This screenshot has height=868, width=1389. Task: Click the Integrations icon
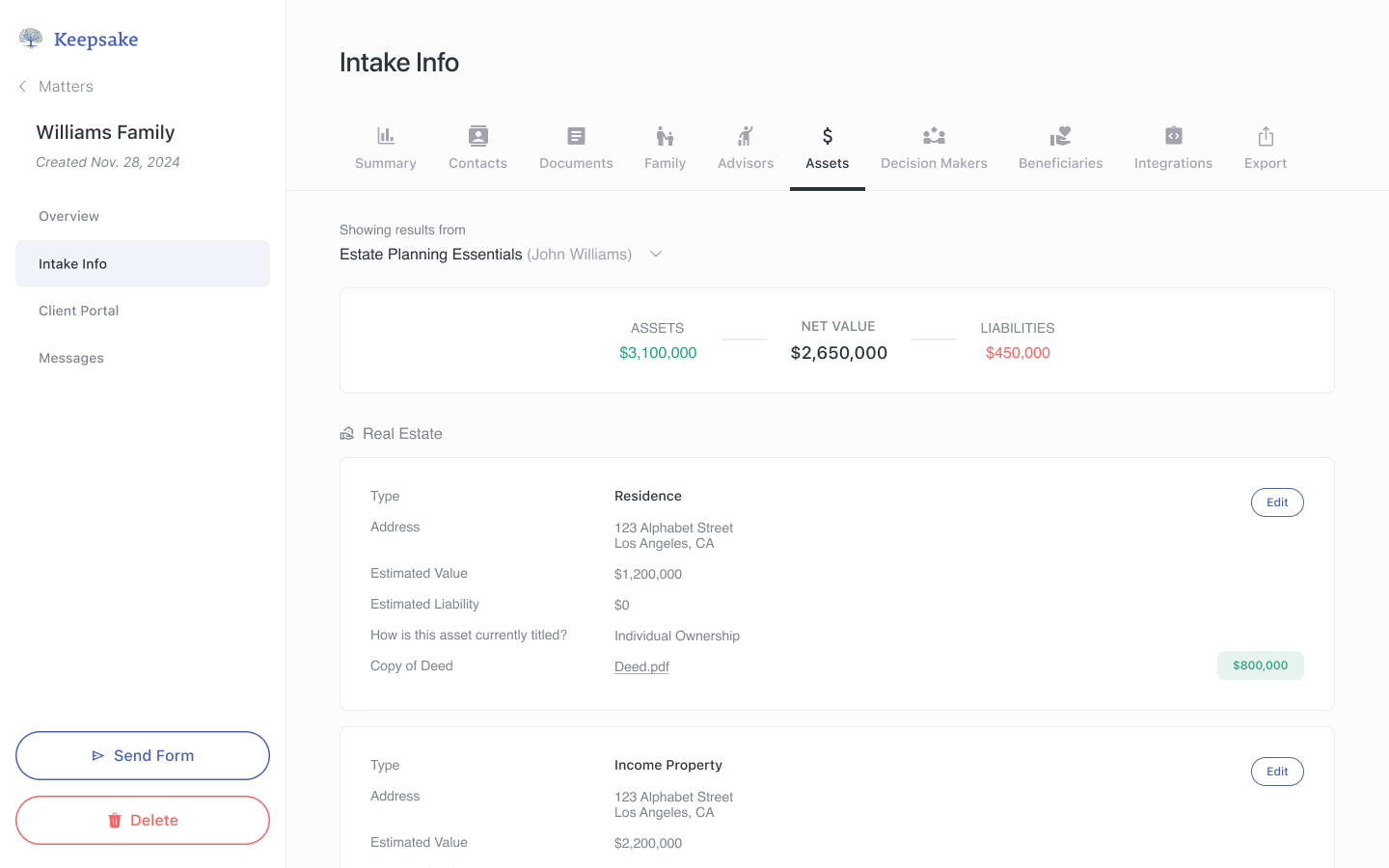[1173, 136]
